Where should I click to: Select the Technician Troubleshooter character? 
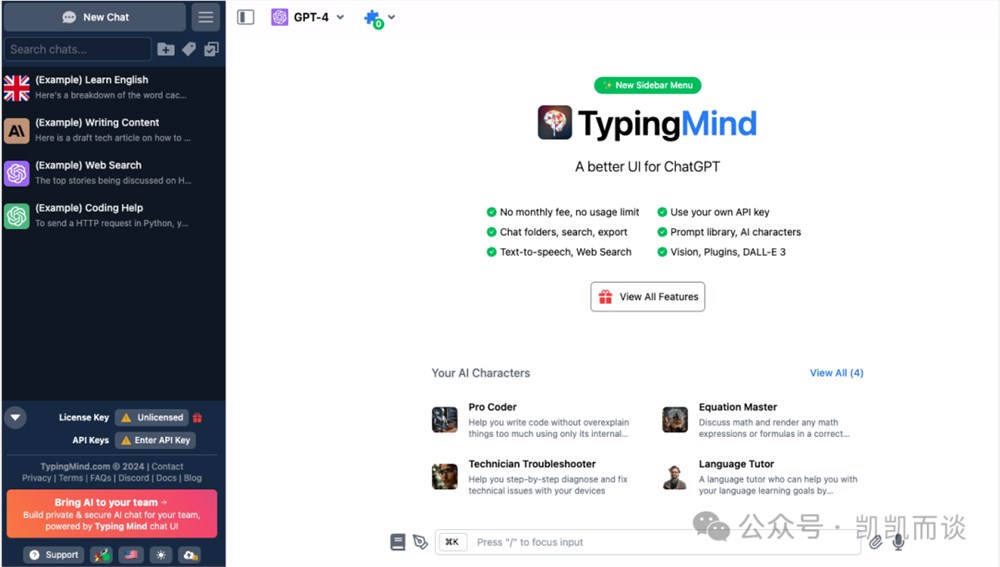click(x=533, y=476)
